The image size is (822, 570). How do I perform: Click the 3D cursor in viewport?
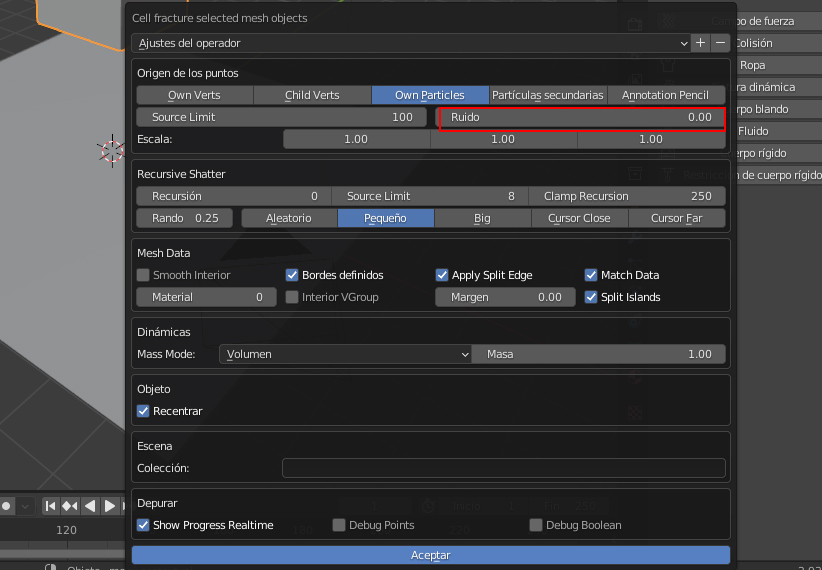coord(112,151)
